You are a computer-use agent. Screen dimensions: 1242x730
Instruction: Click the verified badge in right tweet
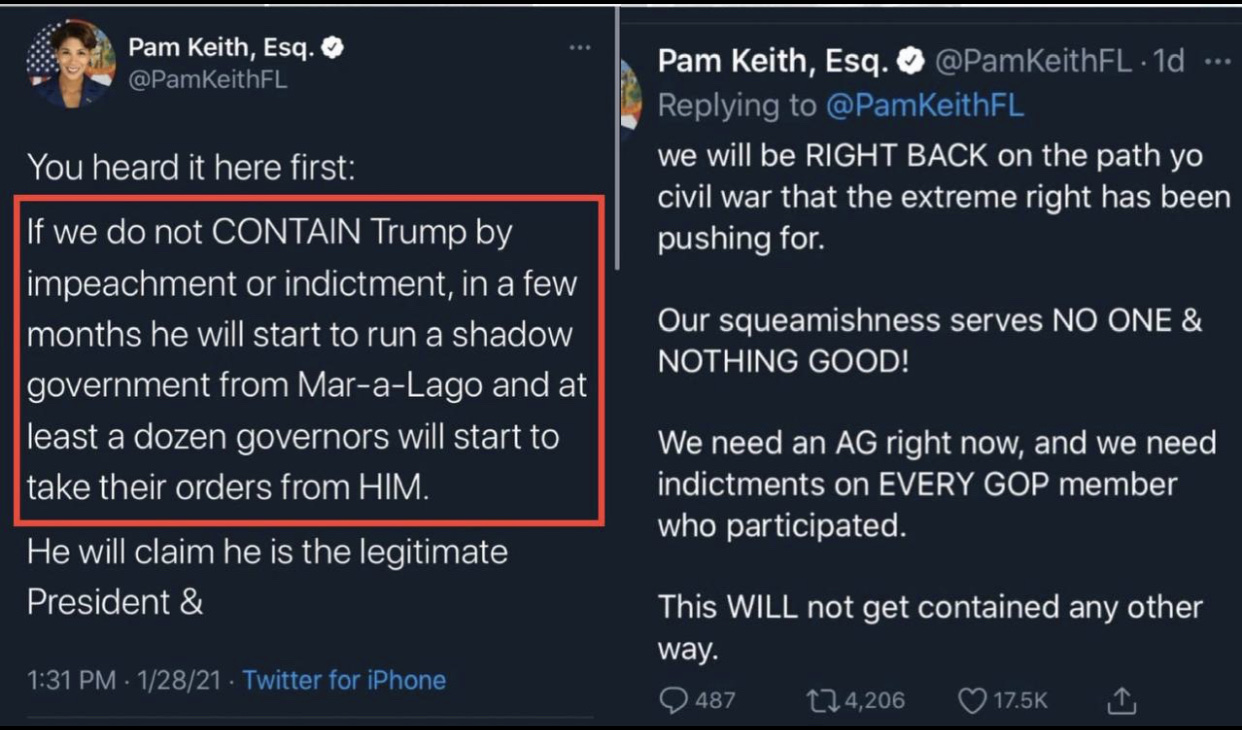[x=910, y=62]
